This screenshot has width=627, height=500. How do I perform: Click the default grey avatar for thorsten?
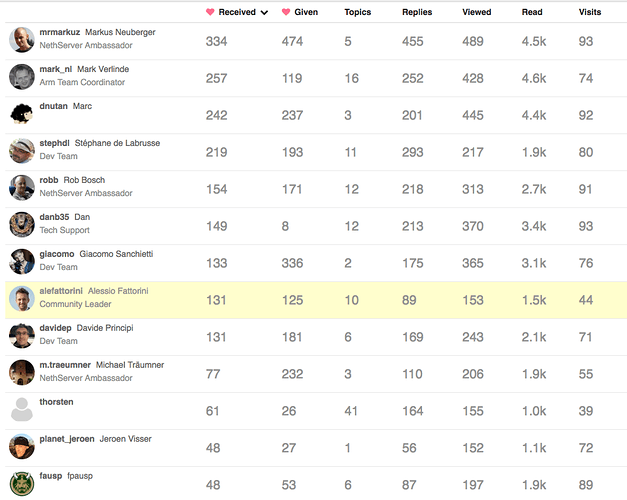pyautogui.click(x=22, y=410)
